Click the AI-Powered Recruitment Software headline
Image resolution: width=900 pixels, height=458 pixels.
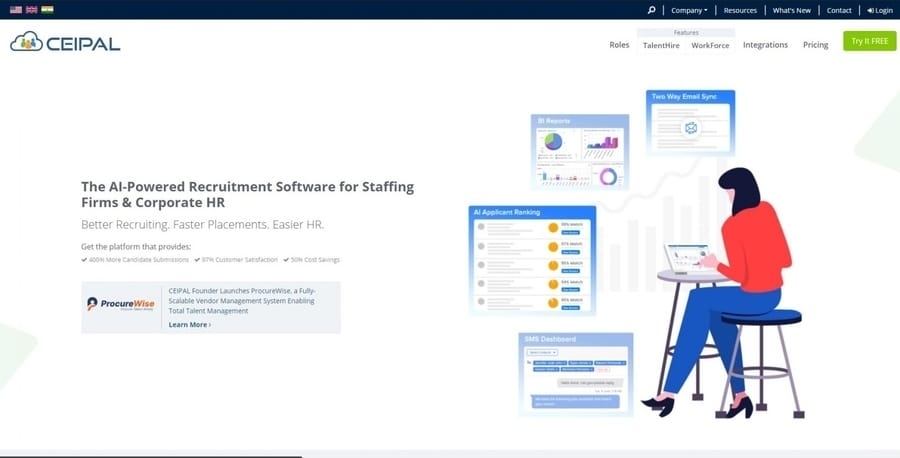pos(247,195)
